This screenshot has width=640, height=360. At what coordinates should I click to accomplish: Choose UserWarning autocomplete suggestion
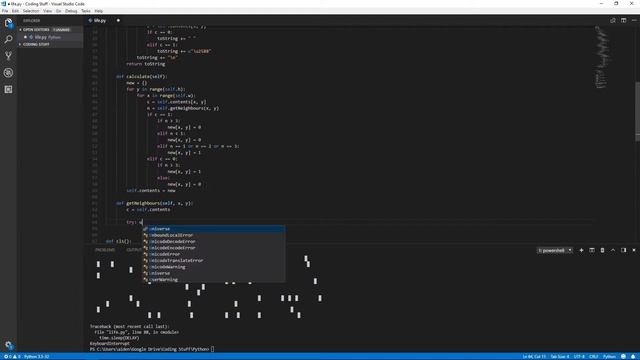point(213,280)
